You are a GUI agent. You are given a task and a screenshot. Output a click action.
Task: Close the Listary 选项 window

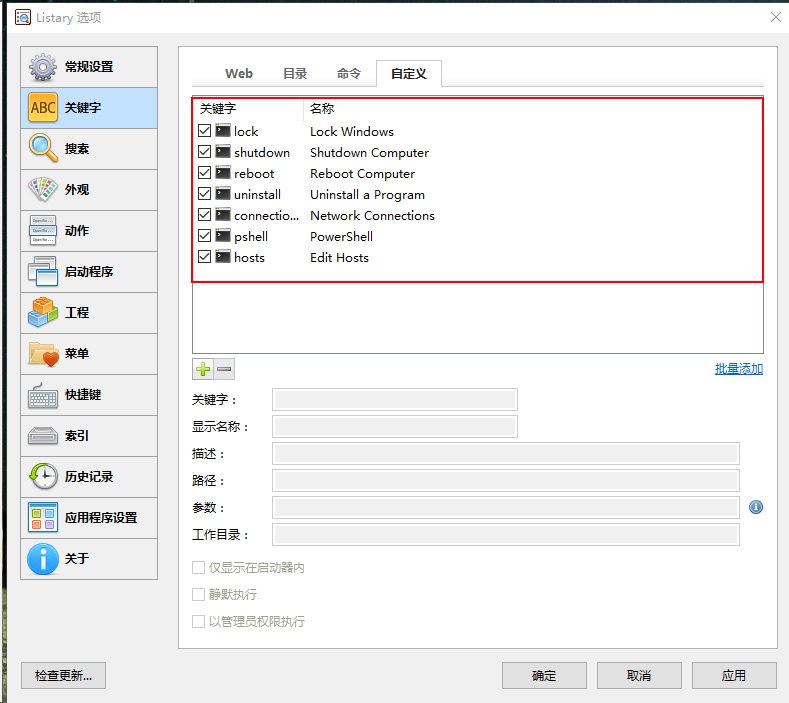[x=775, y=17]
